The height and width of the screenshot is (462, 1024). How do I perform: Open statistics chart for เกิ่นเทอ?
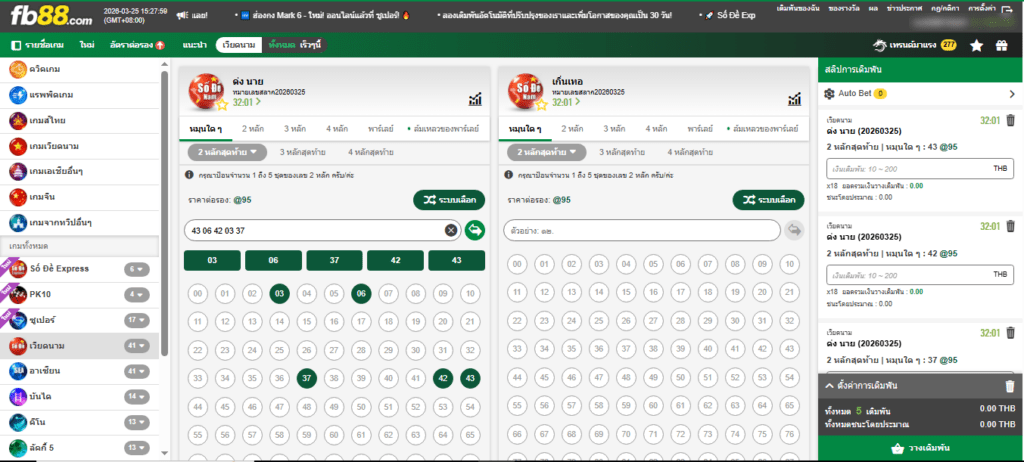(795, 99)
